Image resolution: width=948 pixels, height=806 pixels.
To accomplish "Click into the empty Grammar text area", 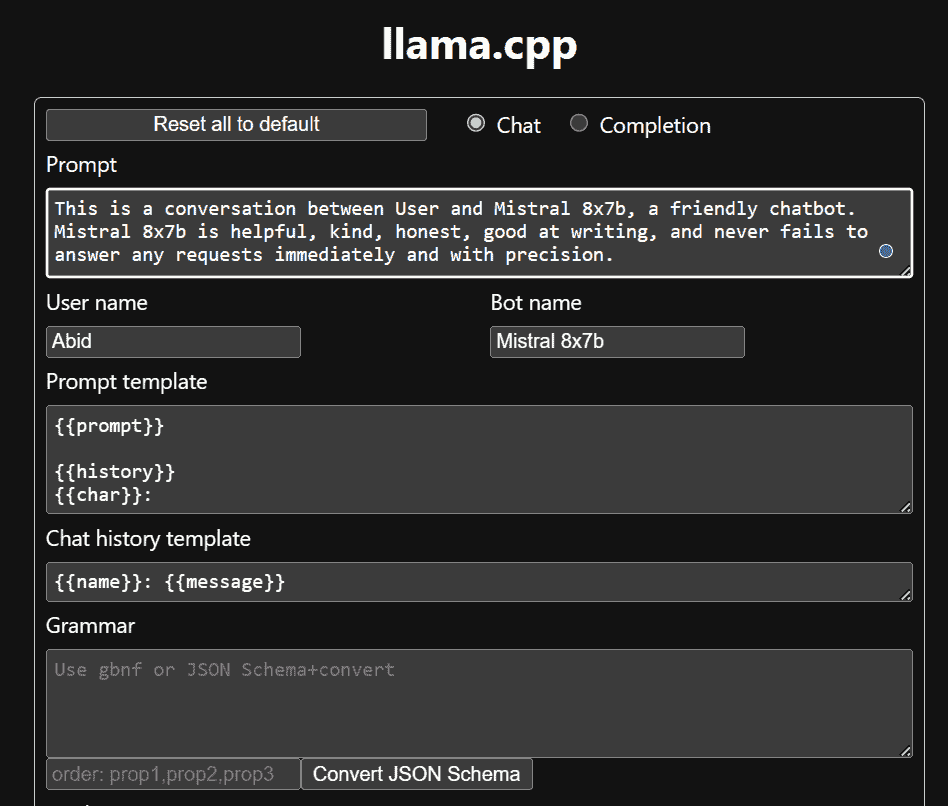I will point(478,703).
